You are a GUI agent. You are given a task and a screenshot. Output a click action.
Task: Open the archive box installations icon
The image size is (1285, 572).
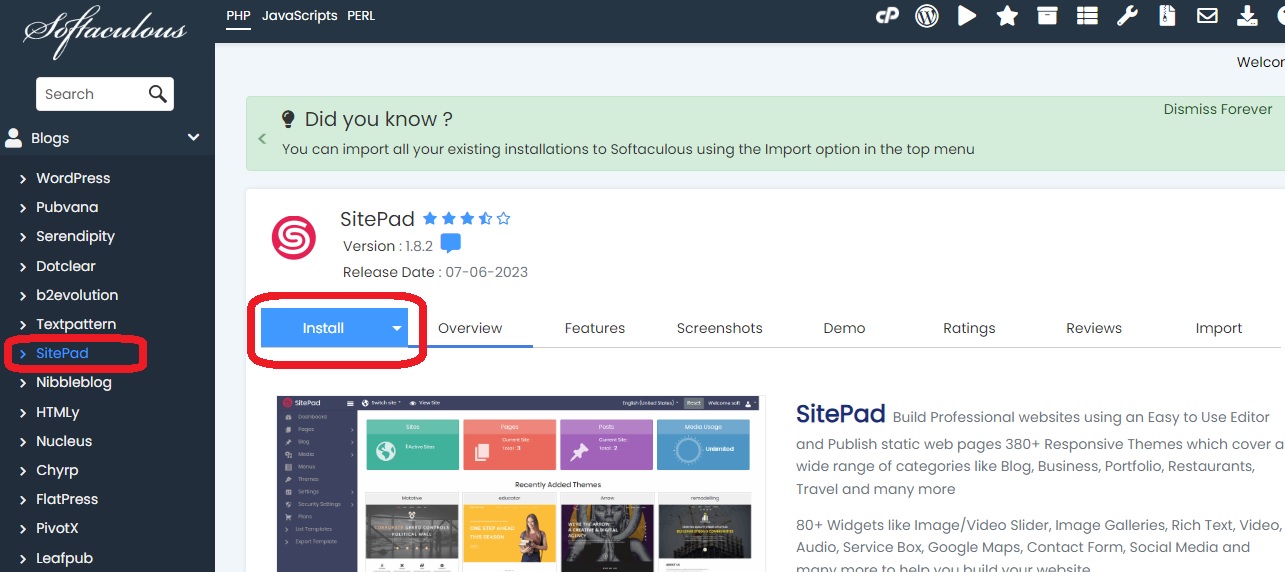tap(1047, 16)
